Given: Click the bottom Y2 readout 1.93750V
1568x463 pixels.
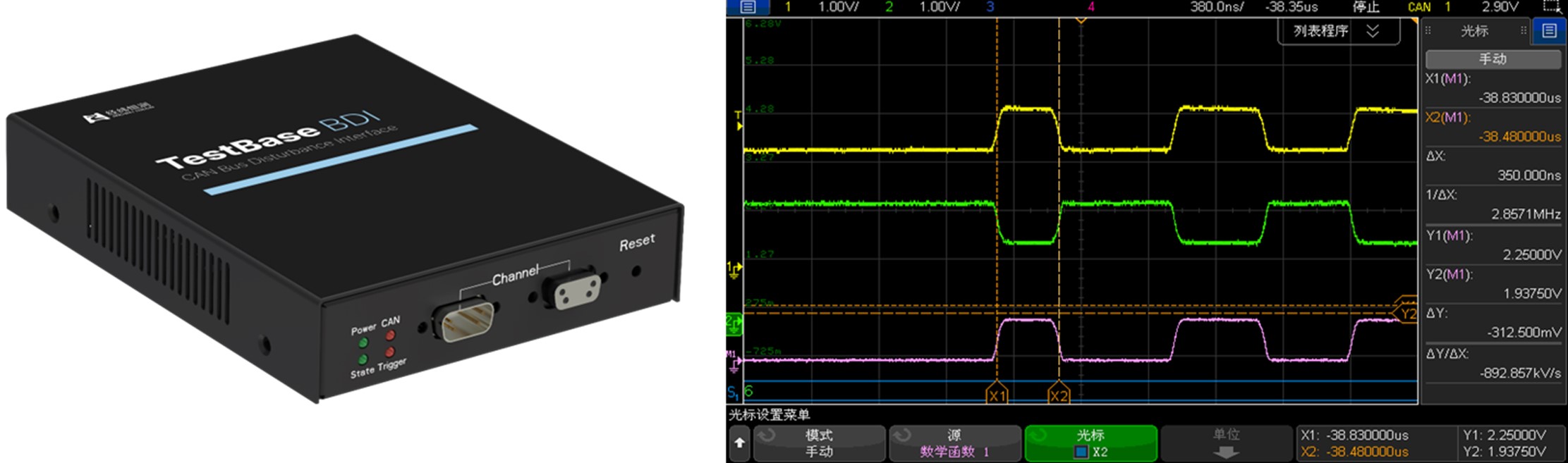Looking at the screenshot, I should [x=1517, y=452].
